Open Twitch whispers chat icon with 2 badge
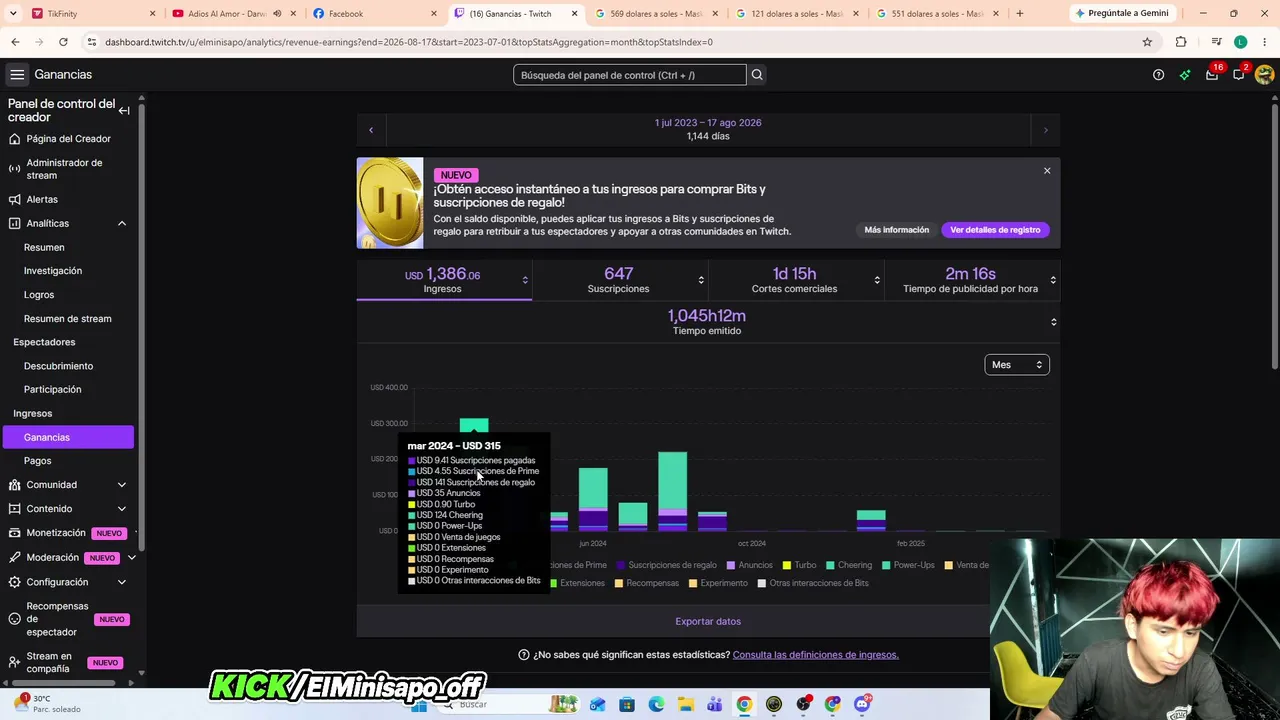The height and width of the screenshot is (720, 1280). pyautogui.click(x=1239, y=74)
